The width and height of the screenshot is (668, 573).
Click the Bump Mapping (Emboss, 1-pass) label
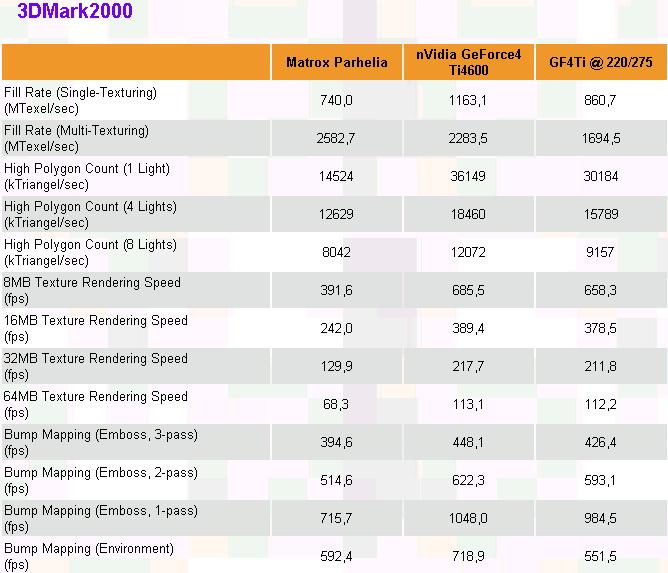click(101, 518)
